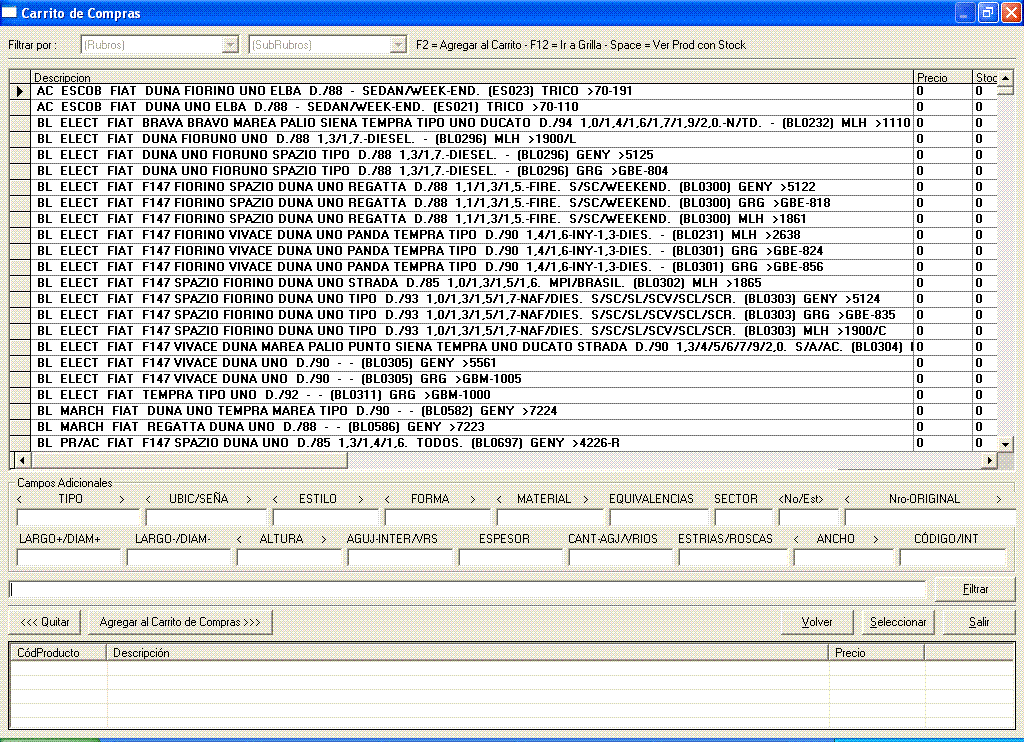1024x742 pixels.
Task: Click the Carrito de Compras window icon
Action: (9, 12)
